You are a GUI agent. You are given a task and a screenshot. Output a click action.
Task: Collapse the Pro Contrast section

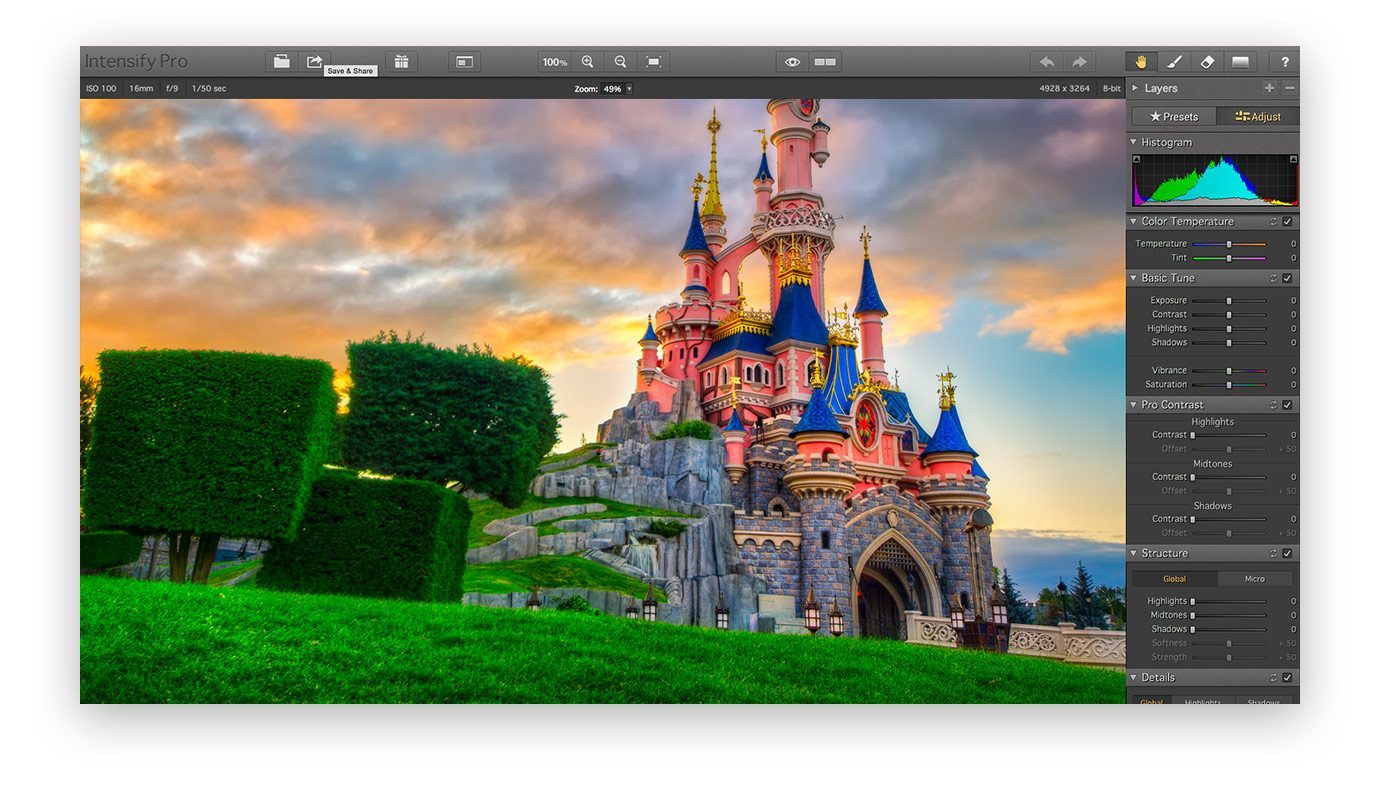(x=1134, y=405)
